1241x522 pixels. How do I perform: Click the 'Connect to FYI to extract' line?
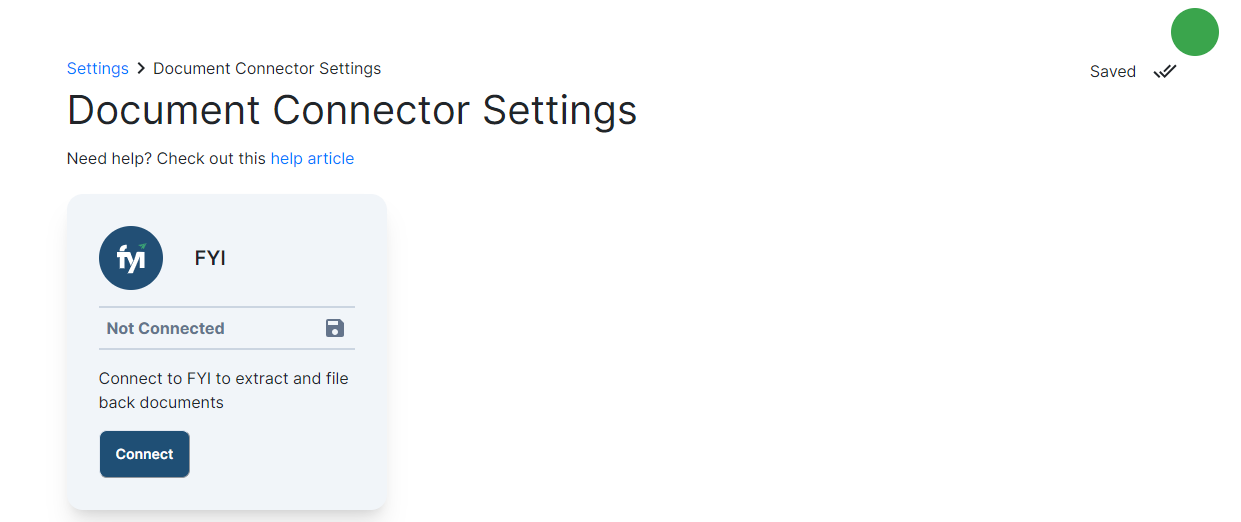tap(224, 379)
